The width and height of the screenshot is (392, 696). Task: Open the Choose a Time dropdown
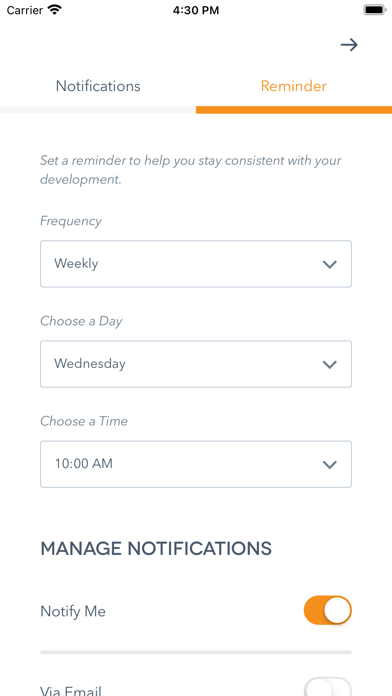(196, 464)
